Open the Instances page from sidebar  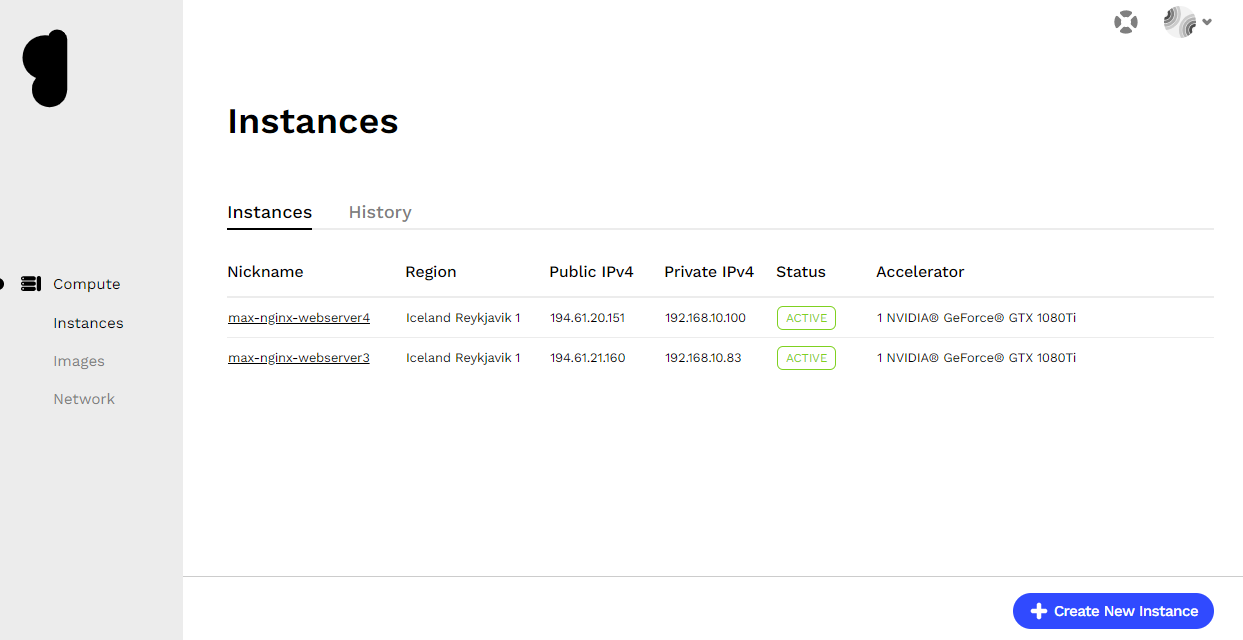coord(88,322)
